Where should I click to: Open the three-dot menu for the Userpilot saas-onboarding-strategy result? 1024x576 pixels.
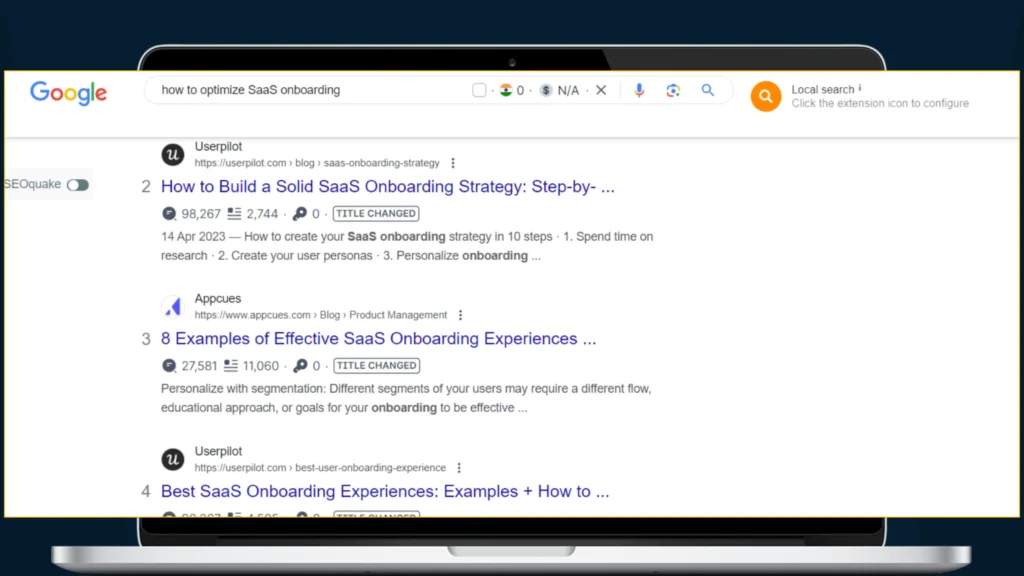coord(453,163)
